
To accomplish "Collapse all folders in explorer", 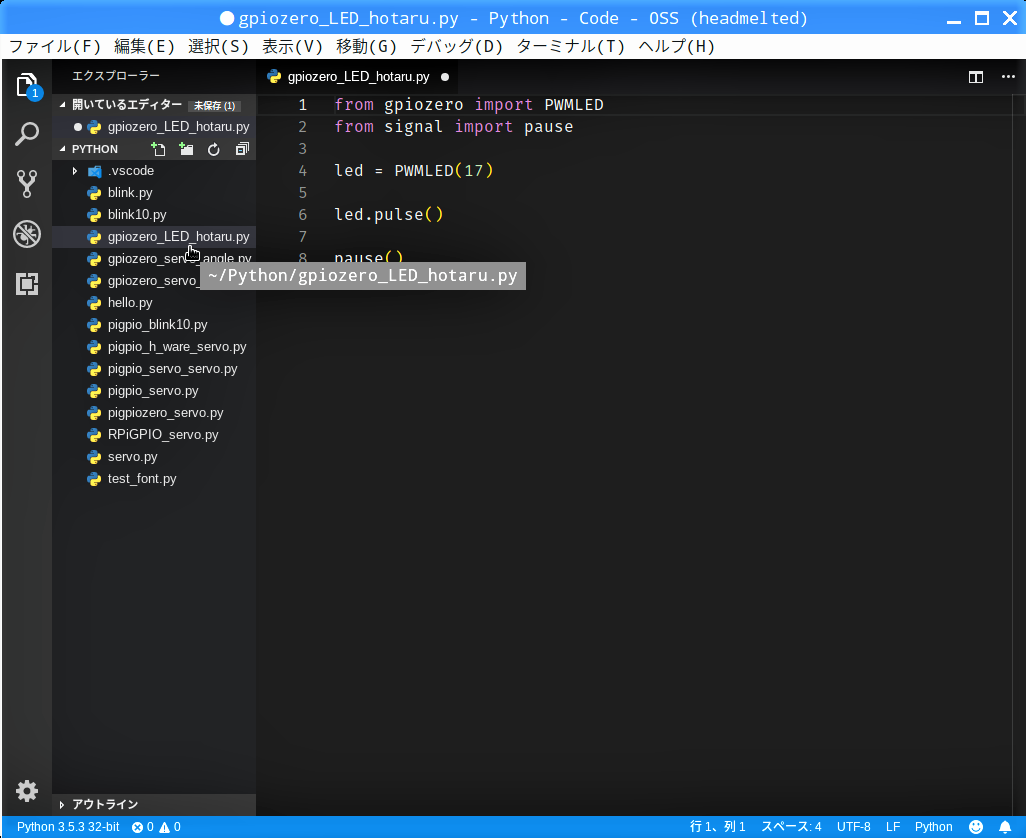I will [242, 149].
